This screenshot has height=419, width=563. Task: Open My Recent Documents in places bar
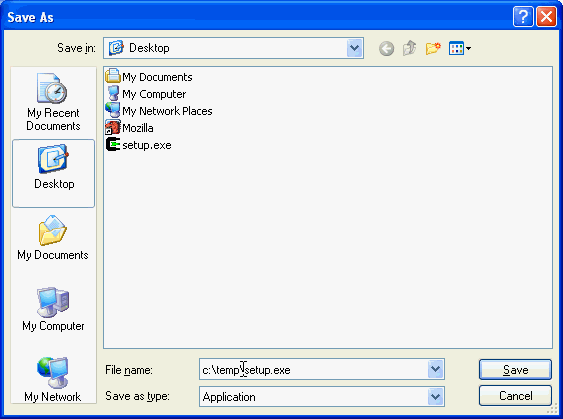pos(53,102)
